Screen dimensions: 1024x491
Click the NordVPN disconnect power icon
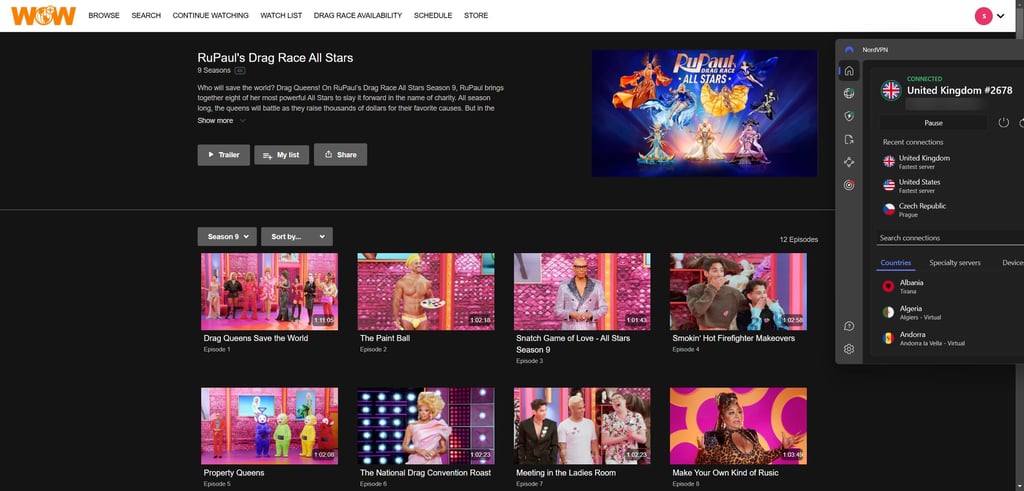coord(1004,123)
